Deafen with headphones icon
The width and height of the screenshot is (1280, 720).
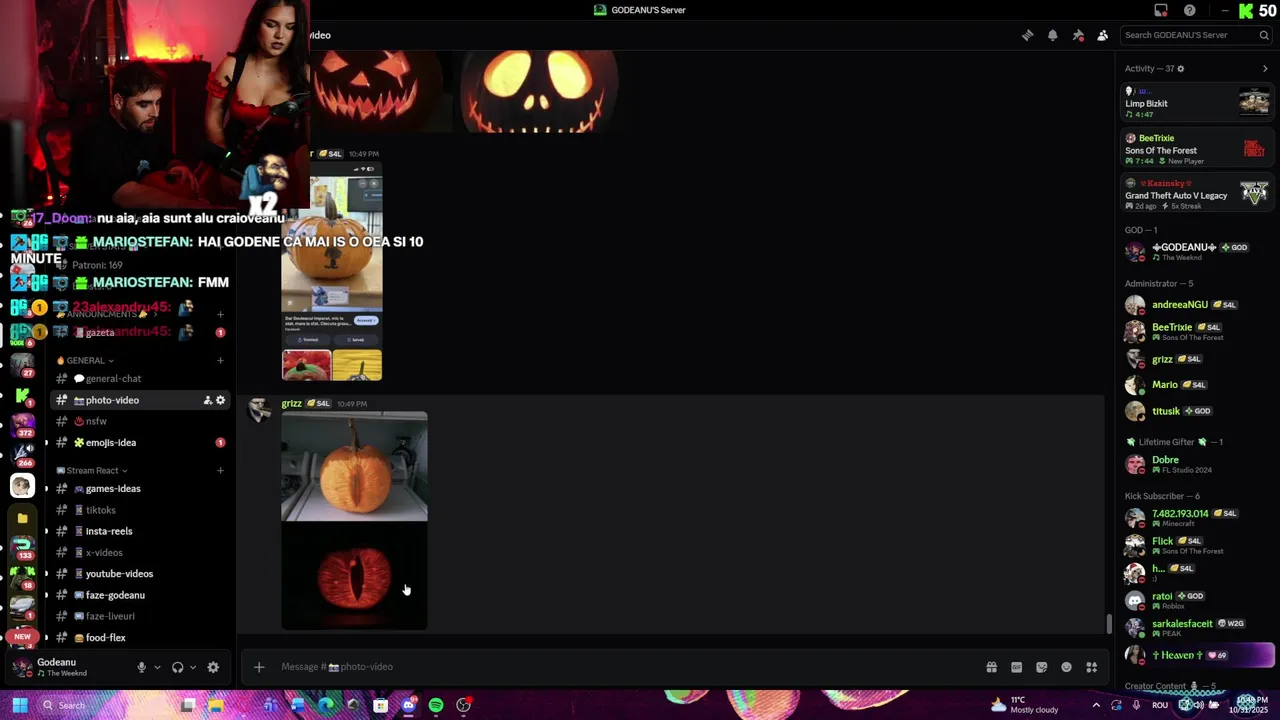click(x=177, y=667)
